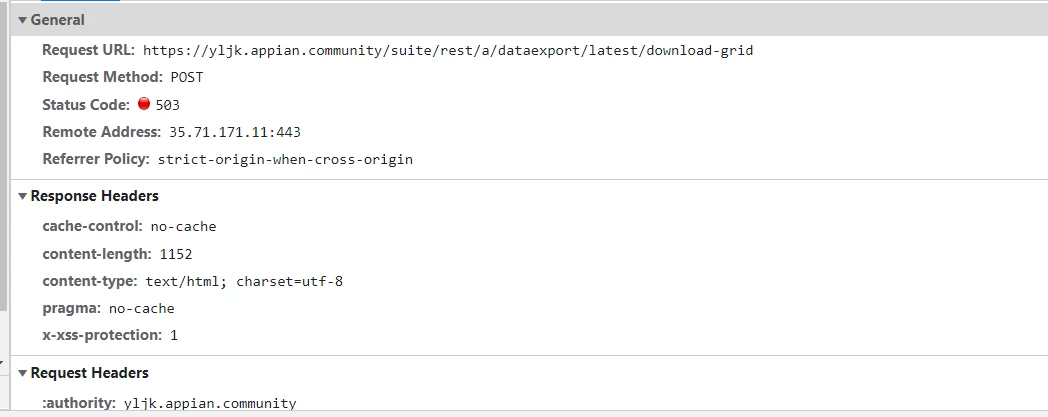Viewport: 1048px width, 417px height.
Task: Click the pragma no-cache value
Action: 142,309
